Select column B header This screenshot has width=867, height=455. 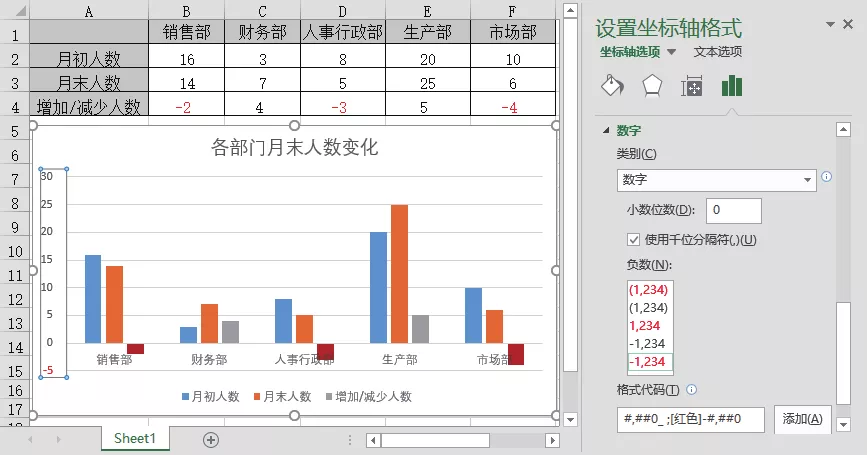[x=186, y=11]
